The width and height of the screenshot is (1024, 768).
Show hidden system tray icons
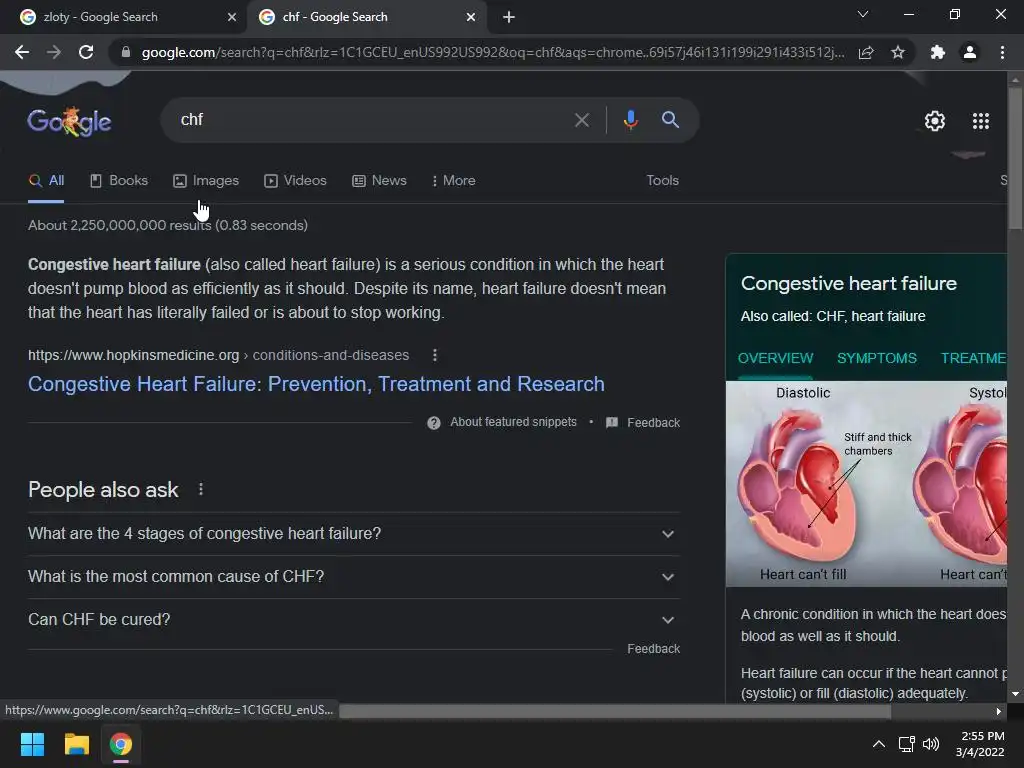tap(879, 744)
